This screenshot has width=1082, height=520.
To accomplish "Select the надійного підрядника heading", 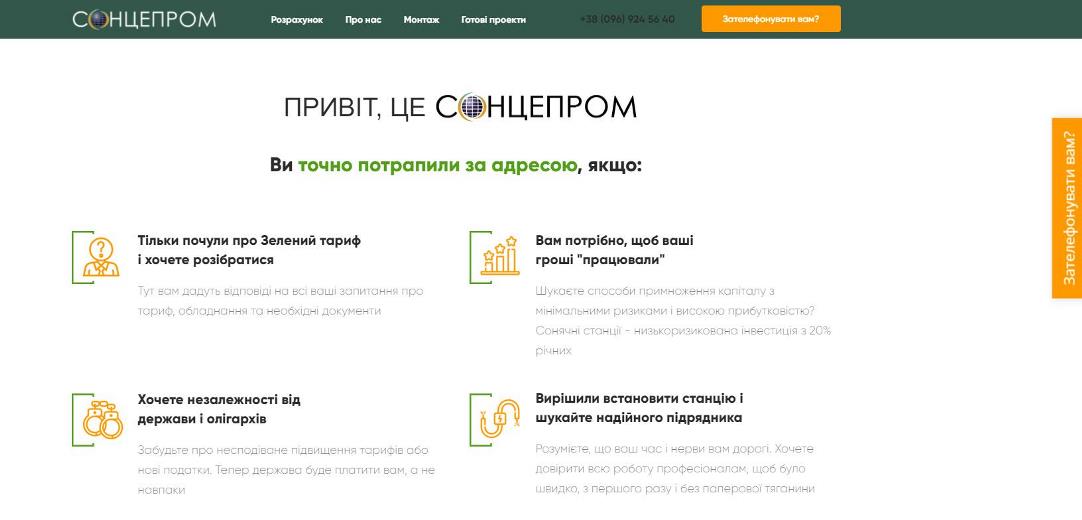I will [x=639, y=408].
